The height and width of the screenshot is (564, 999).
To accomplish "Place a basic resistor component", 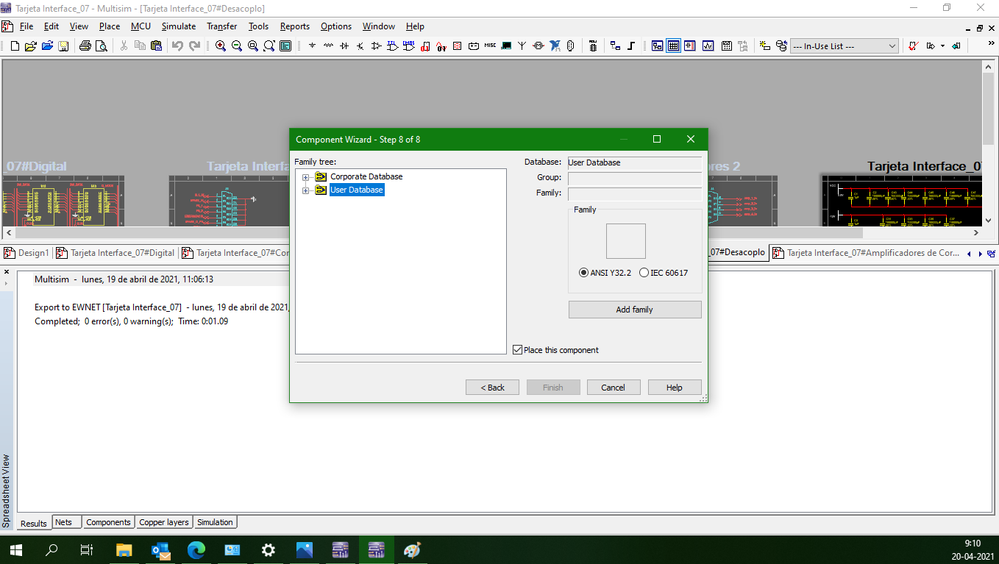I will pyautogui.click(x=328, y=46).
